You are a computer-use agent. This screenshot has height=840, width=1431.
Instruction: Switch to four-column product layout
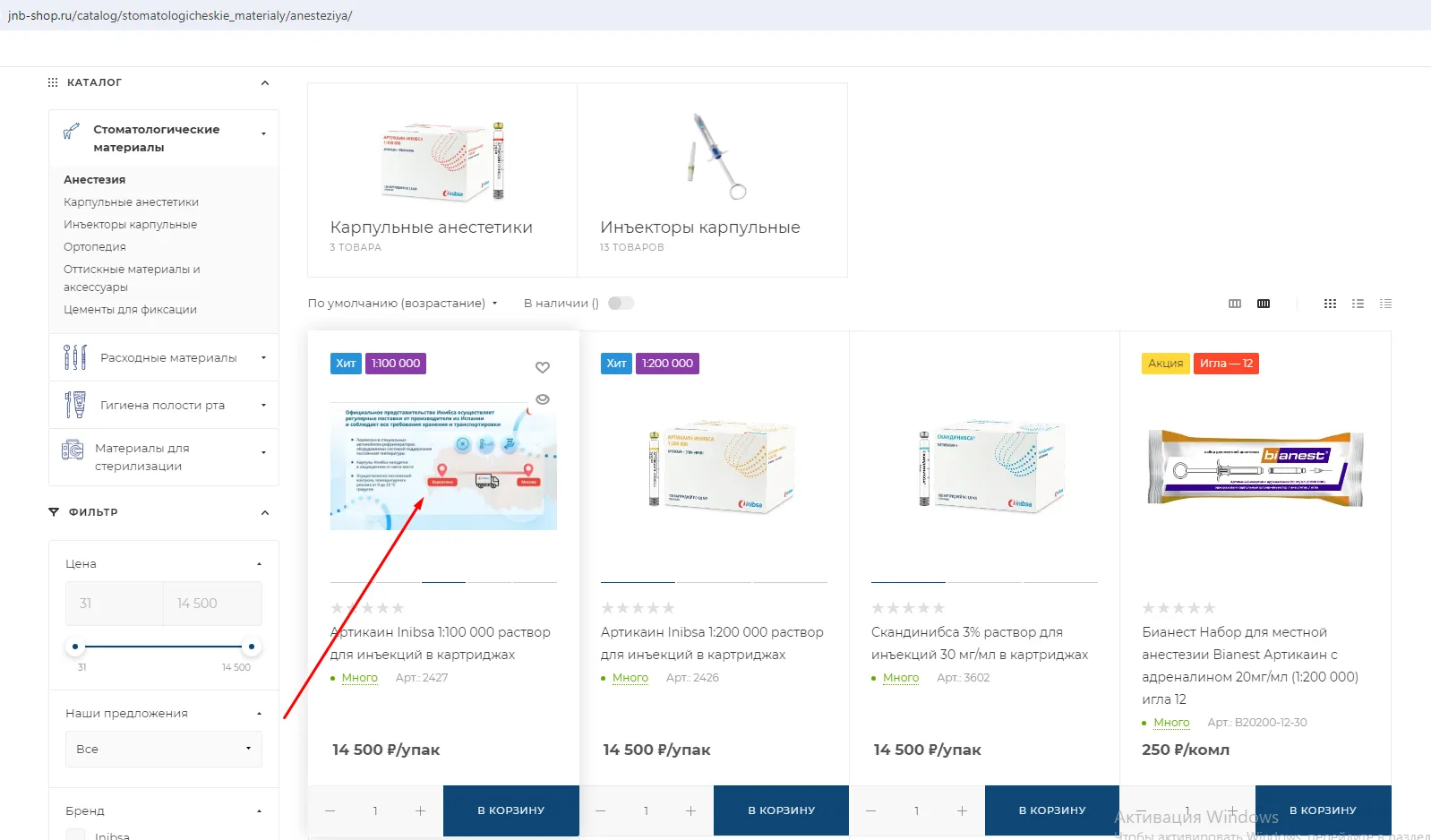[1264, 304]
